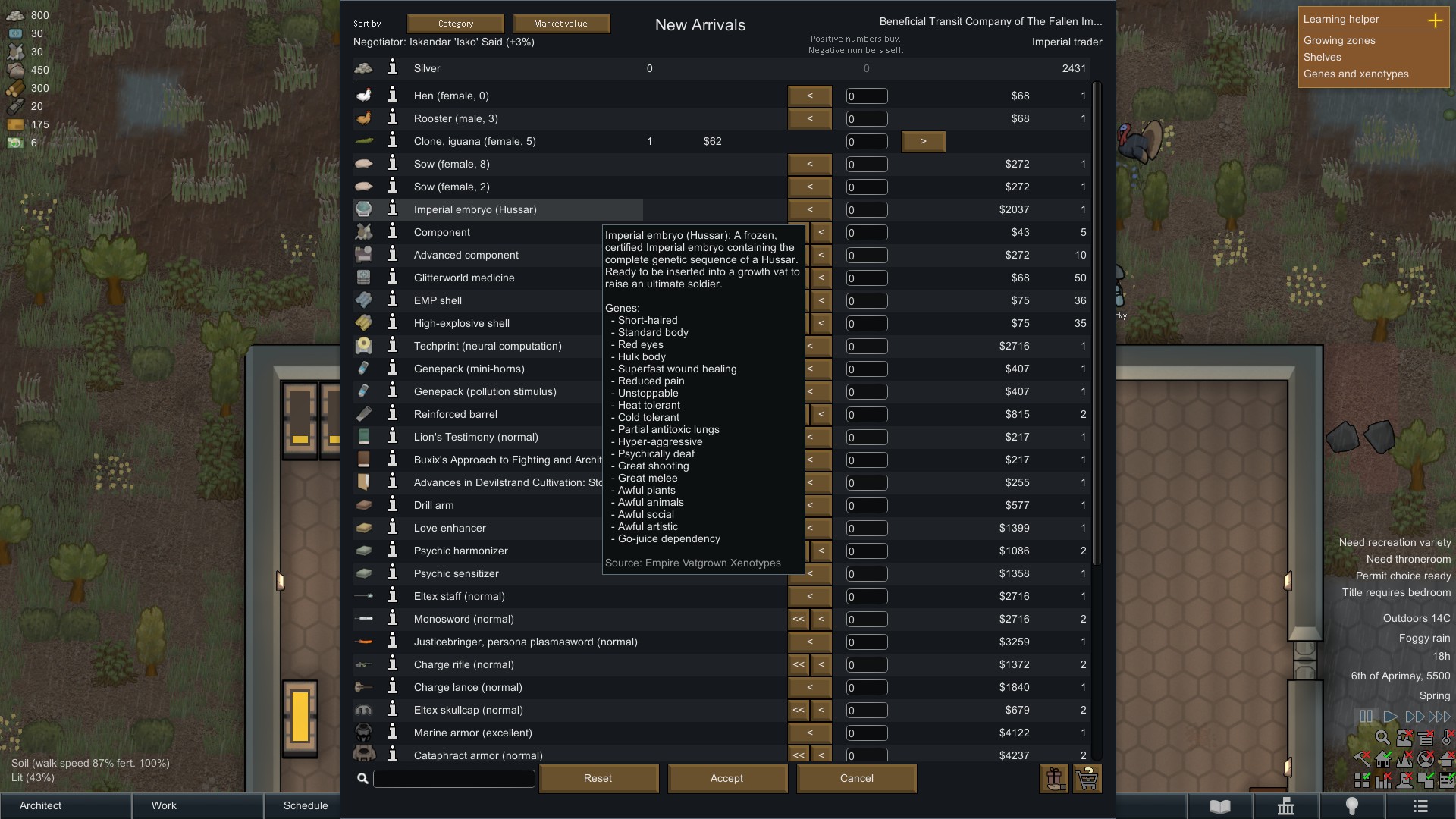View info on Techprint (neural computation)
1456x819 pixels.
pos(393,345)
